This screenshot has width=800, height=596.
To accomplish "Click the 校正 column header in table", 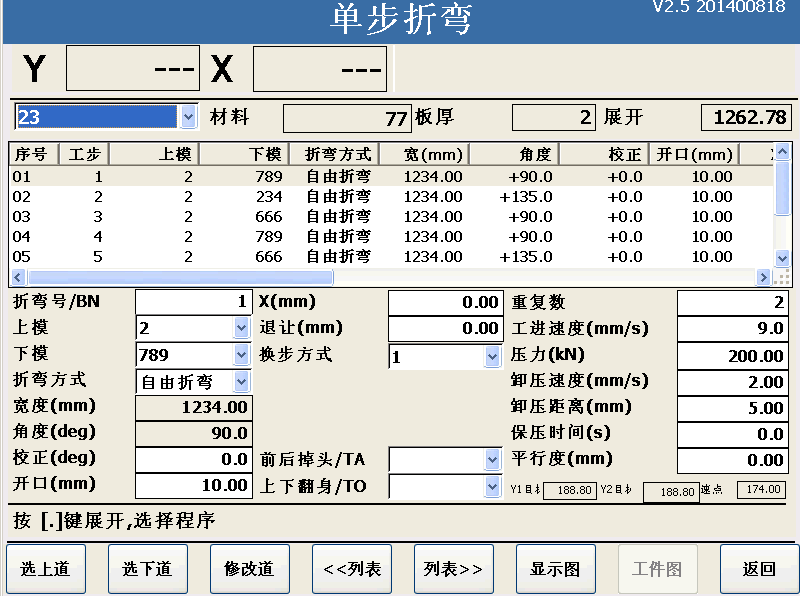I will pyautogui.click(x=604, y=154).
